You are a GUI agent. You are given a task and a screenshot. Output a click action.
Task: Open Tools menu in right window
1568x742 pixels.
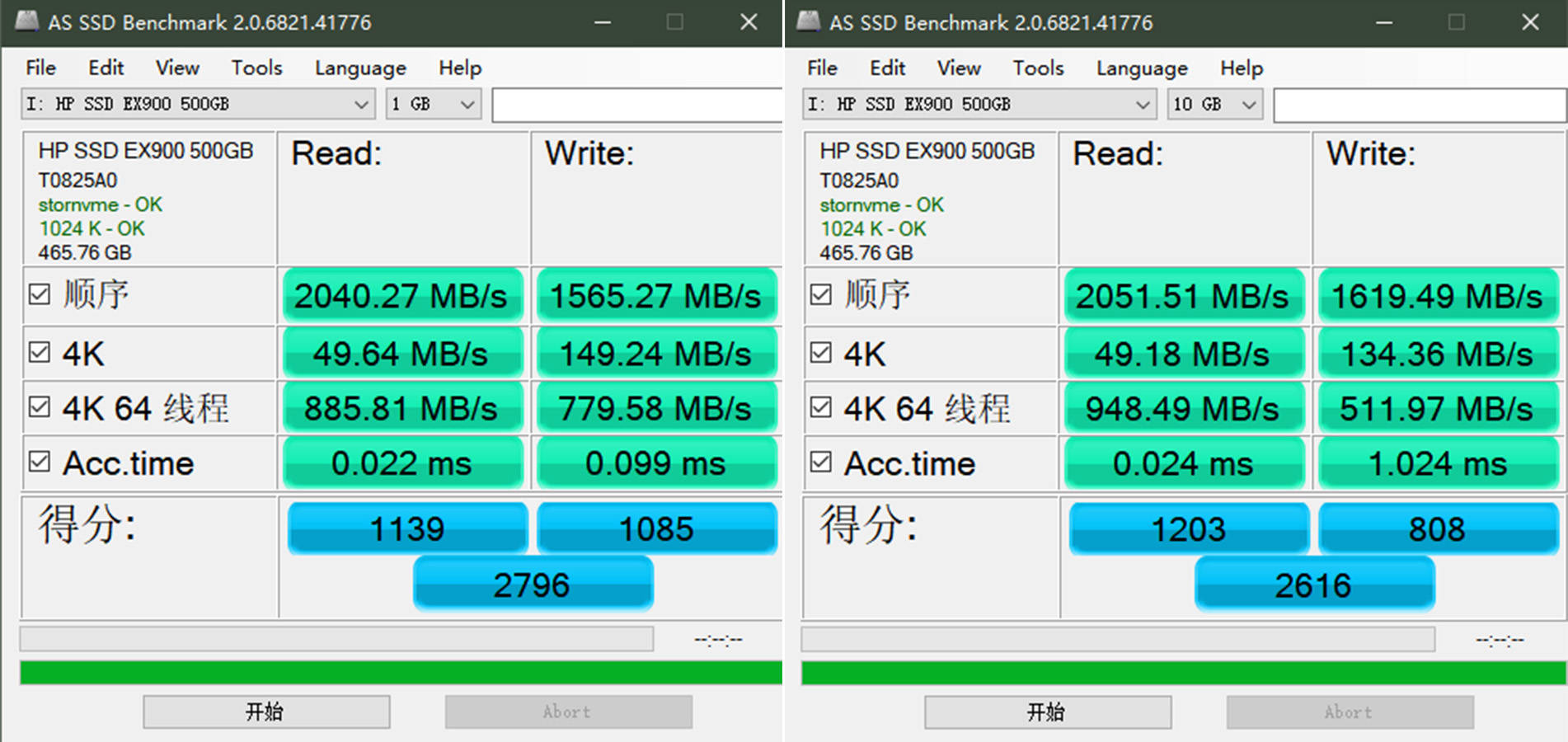point(1039,68)
